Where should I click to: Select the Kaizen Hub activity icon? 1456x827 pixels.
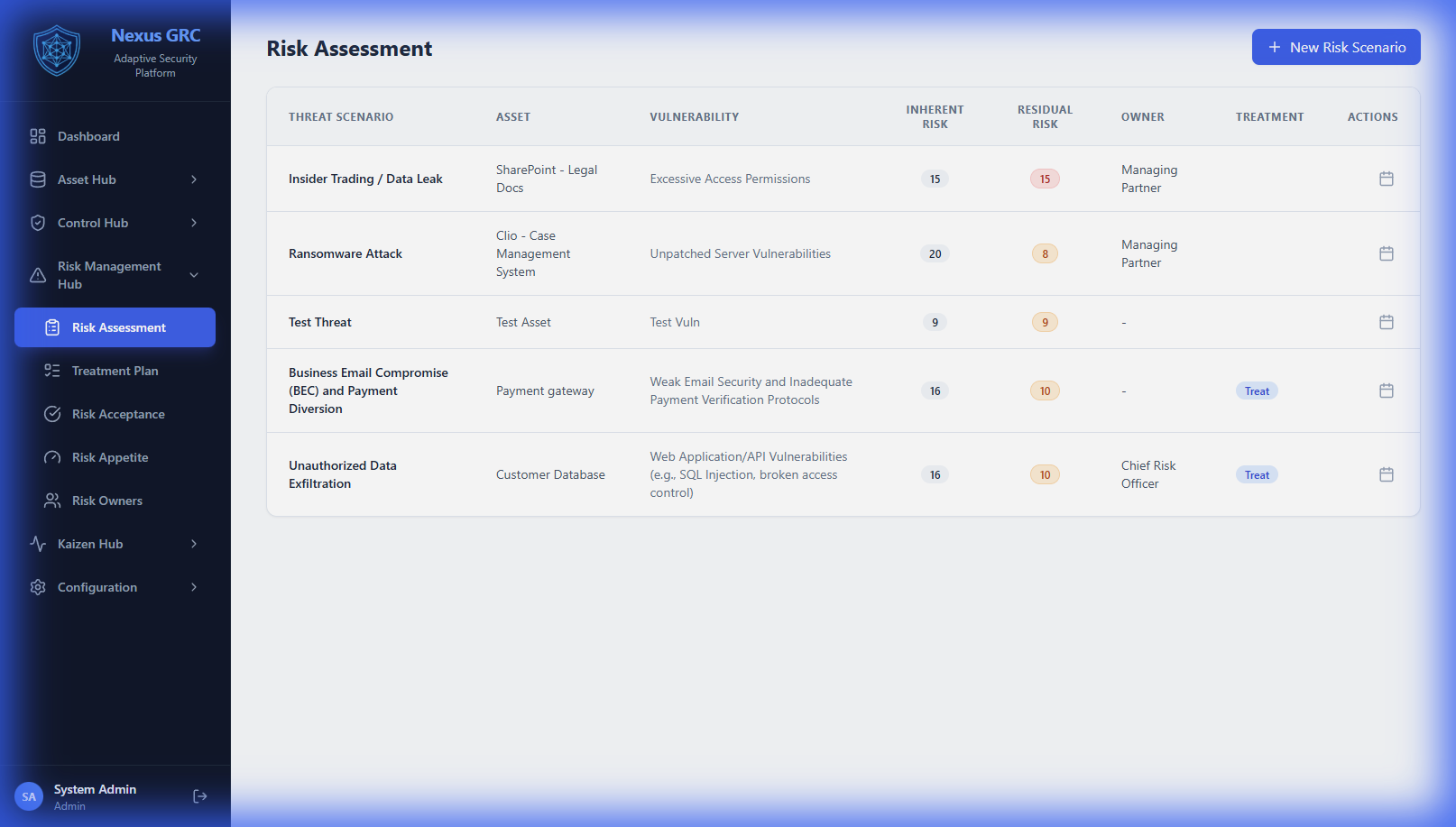pyautogui.click(x=37, y=544)
